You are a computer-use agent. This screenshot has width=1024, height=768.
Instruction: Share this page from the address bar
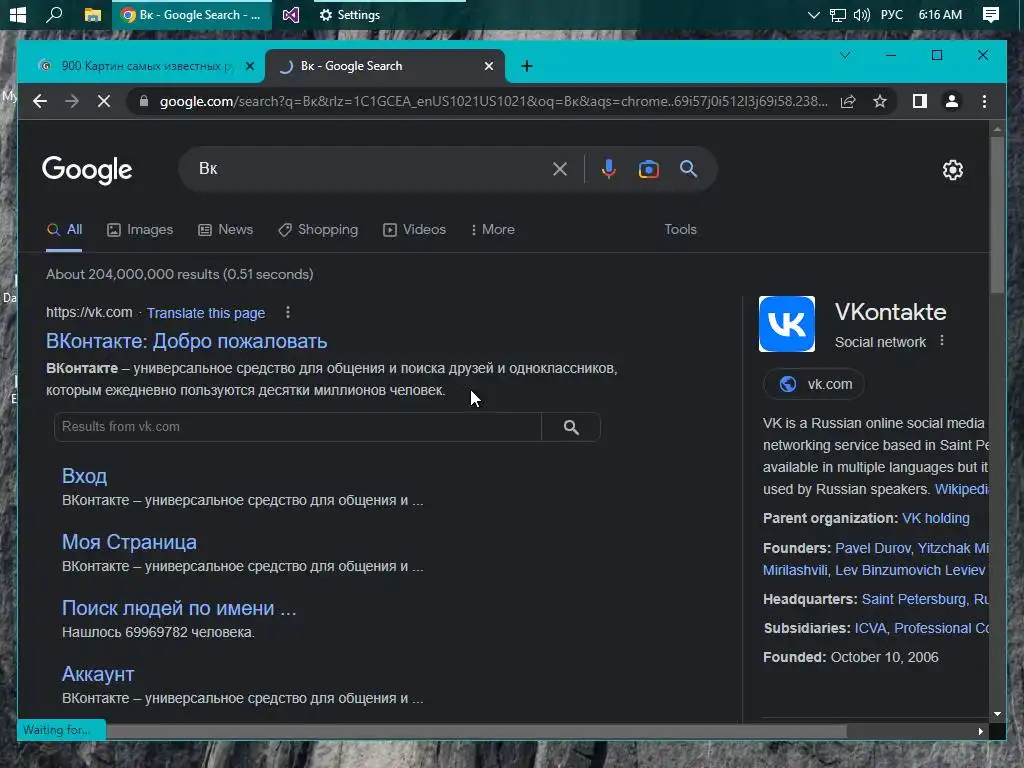tap(848, 101)
